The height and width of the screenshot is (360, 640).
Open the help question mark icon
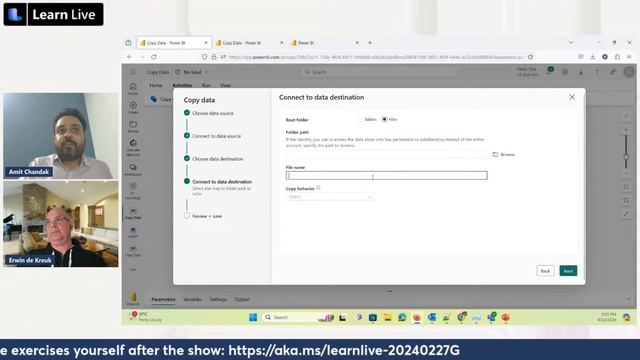click(x=597, y=72)
